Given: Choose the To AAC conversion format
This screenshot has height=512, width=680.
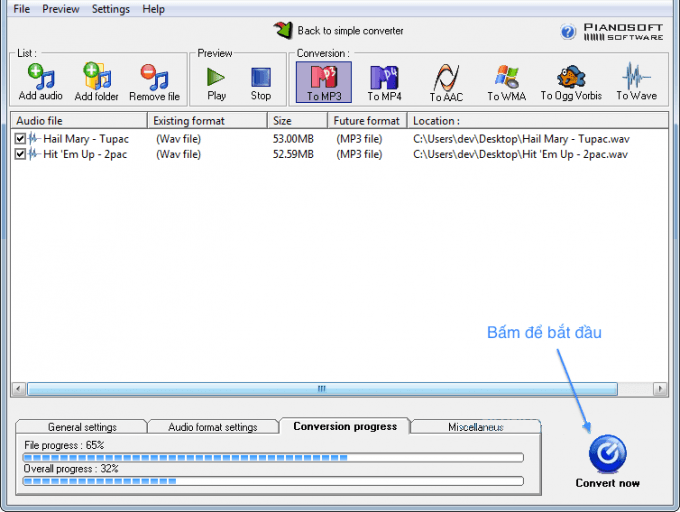Looking at the screenshot, I should tap(446, 83).
